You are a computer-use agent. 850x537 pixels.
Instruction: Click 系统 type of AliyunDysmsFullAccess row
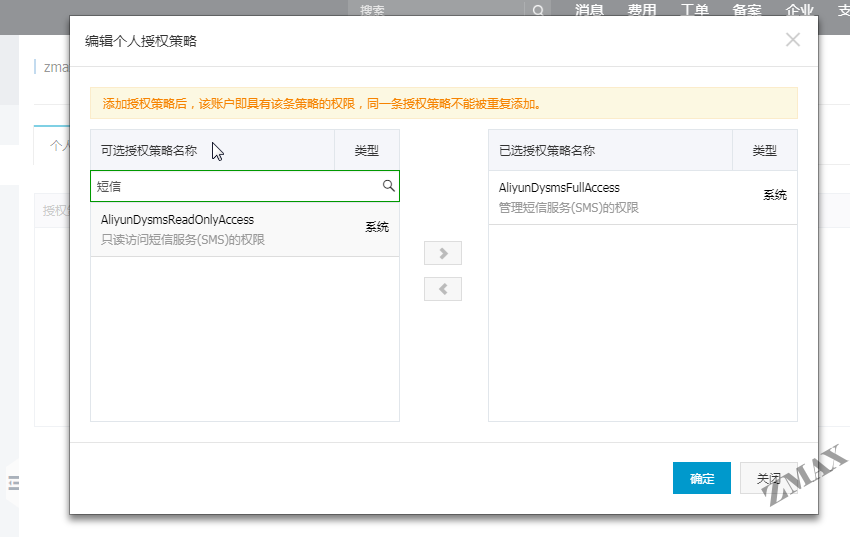click(x=775, y=195)
